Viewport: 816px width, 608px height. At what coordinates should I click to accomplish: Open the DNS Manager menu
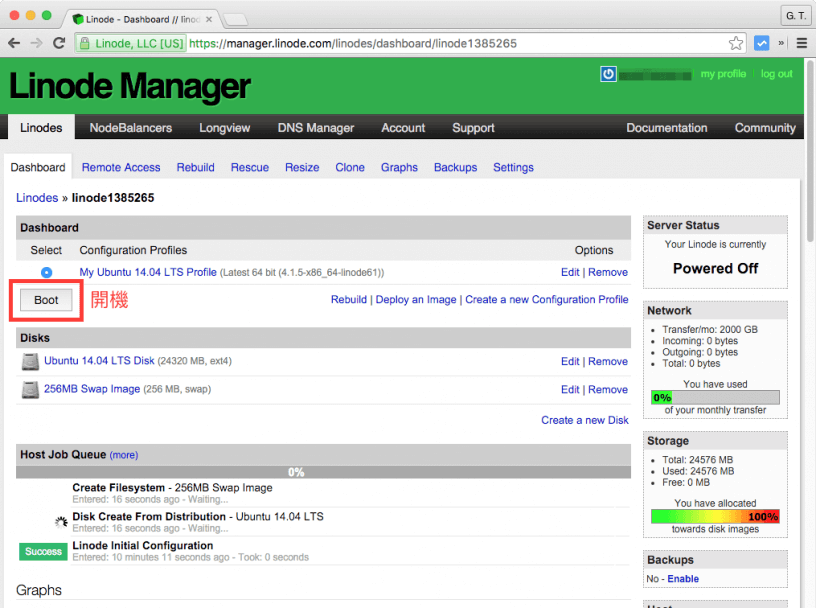click(315, 128)
